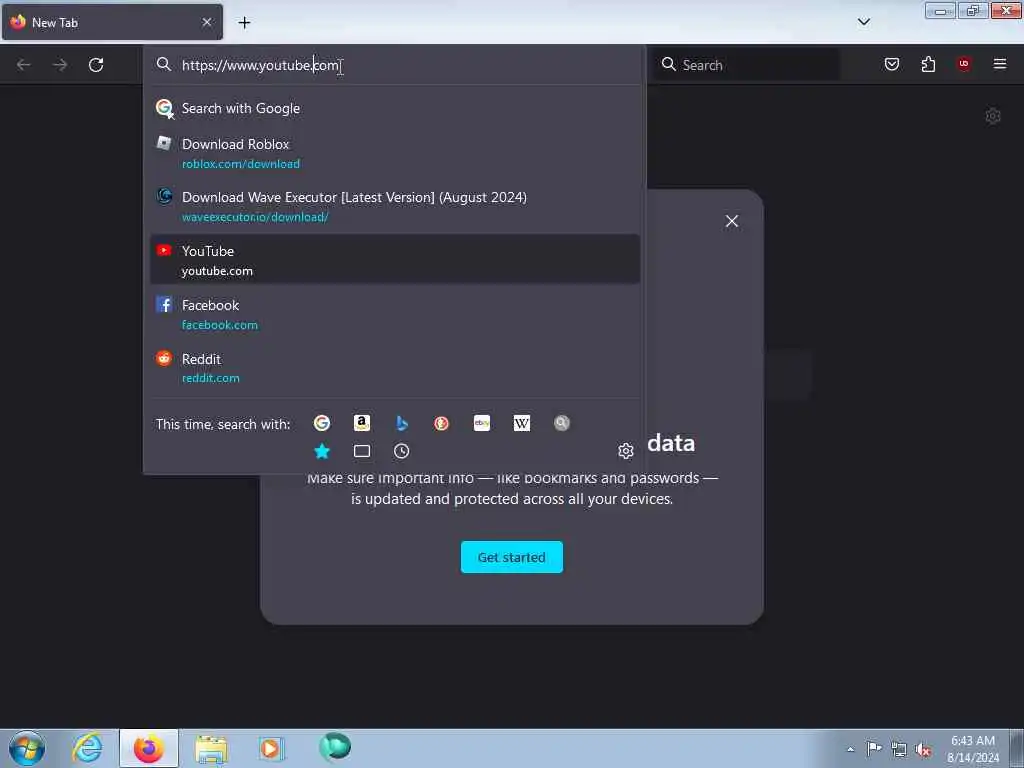The width and height of the screenshot is (1024, 768).
Task: Click the Search box in the toolbar
Action: [x=746, y=65]
